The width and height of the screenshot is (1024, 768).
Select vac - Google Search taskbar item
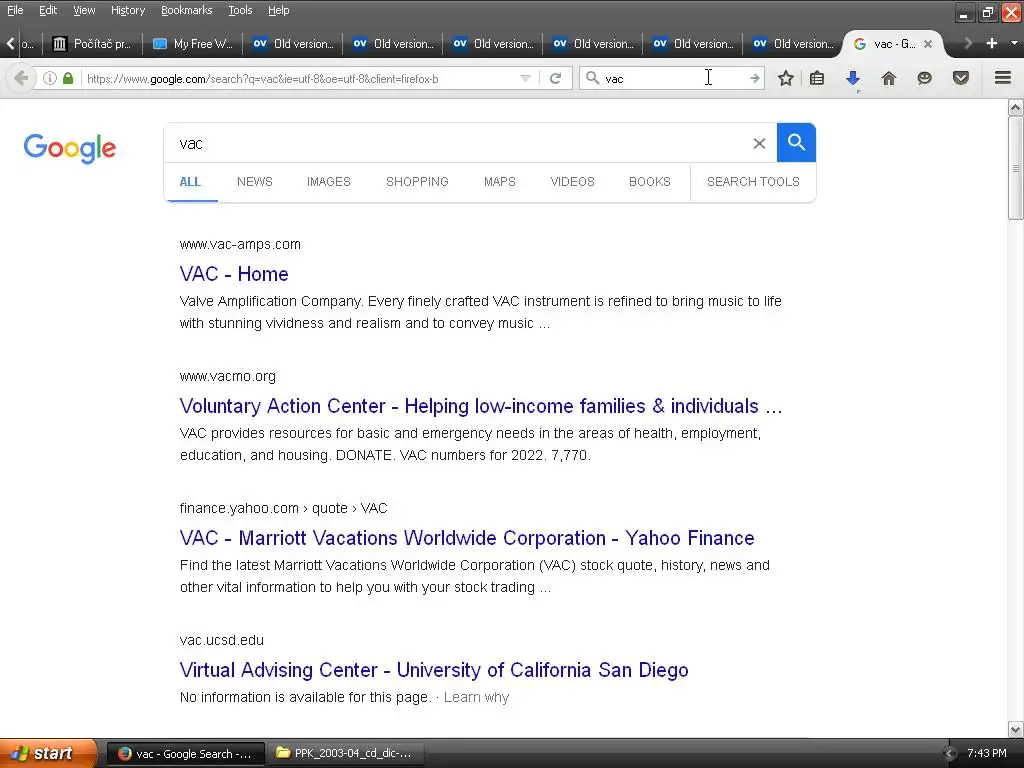click(x=185, y=754)
